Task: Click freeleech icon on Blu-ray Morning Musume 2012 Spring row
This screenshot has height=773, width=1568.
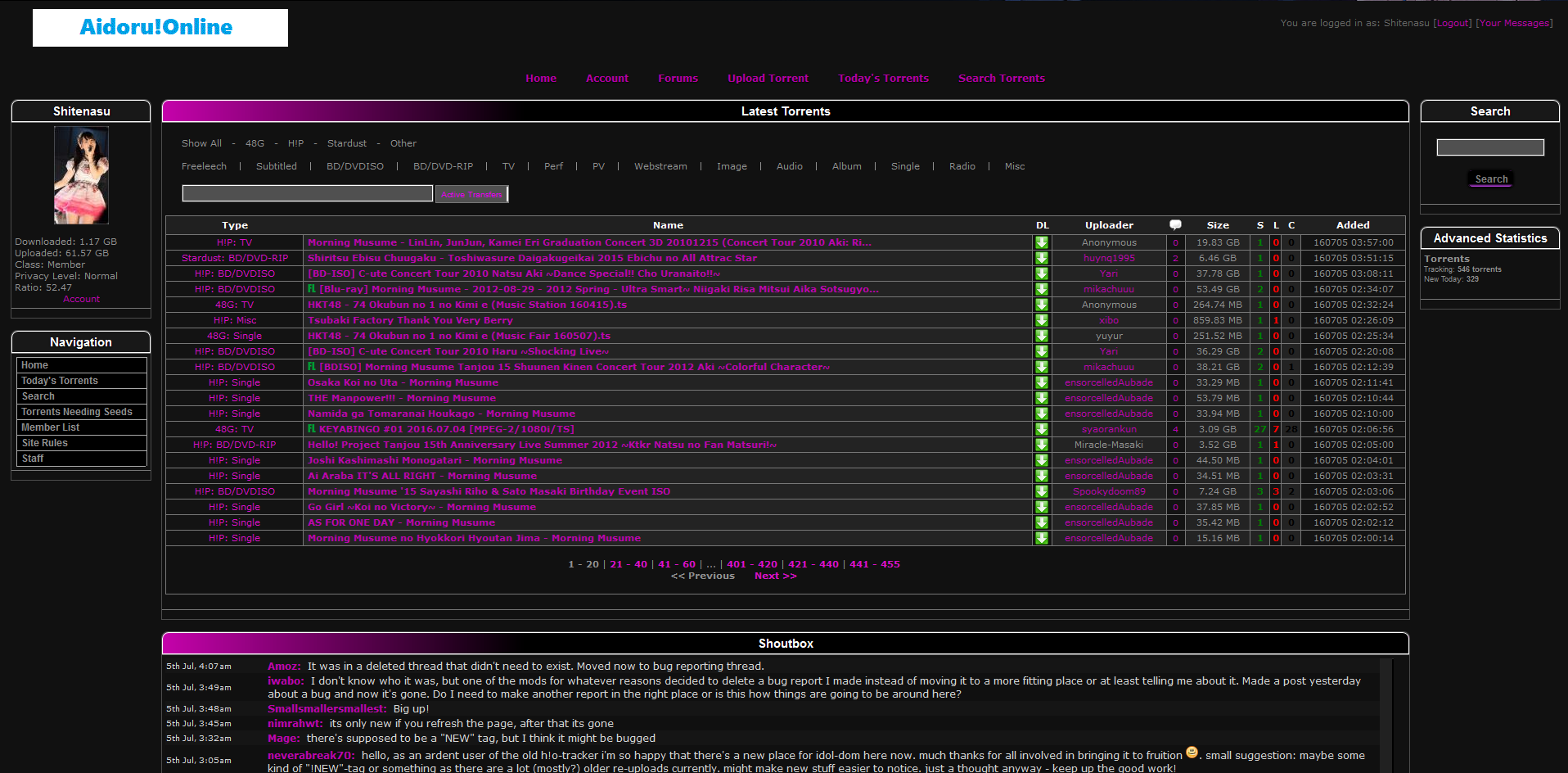Action: click(312, 288)
